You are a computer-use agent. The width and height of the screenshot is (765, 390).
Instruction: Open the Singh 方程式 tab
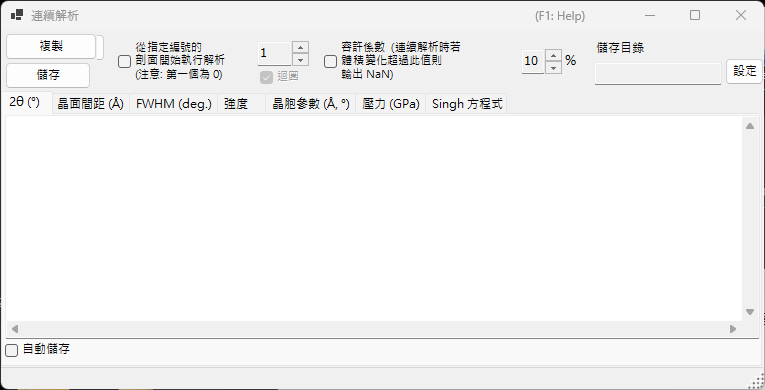(x=466, y=104)
